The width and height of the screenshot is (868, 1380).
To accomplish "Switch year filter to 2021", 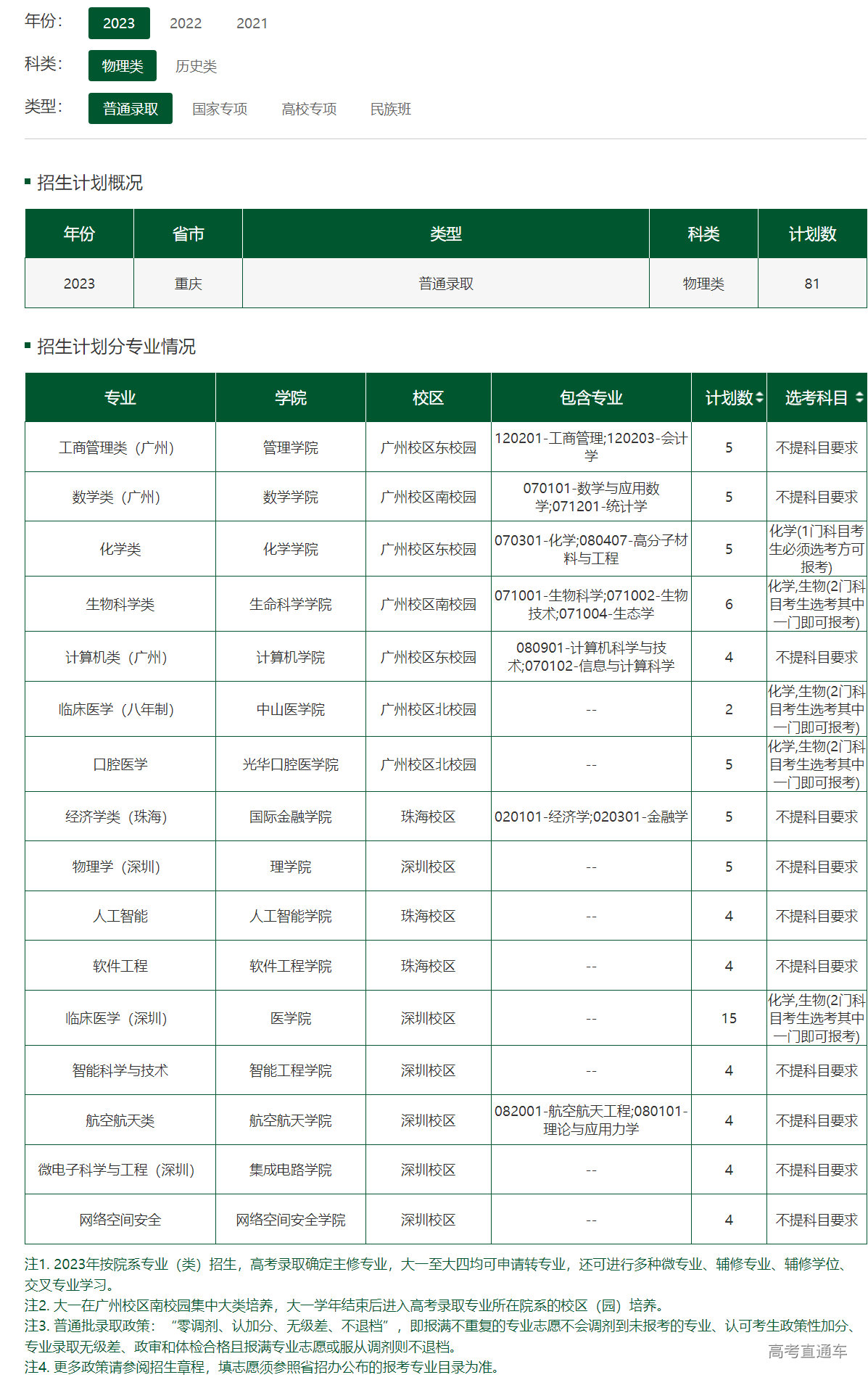I will [252, 23].
